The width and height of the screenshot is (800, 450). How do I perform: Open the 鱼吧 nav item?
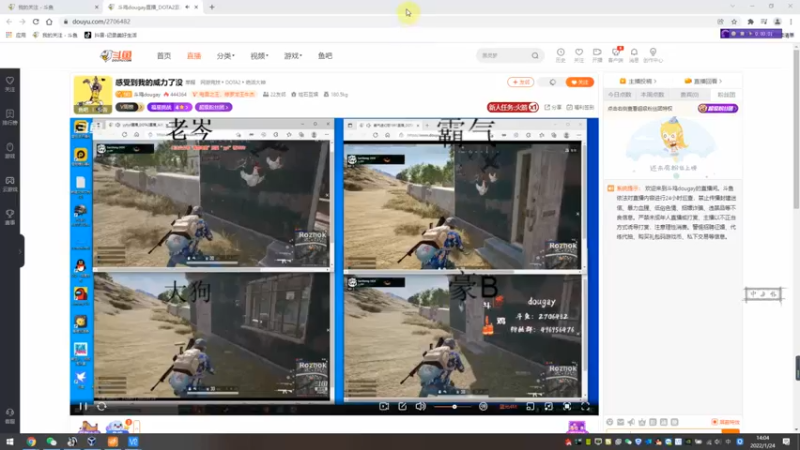pos(325,56)
